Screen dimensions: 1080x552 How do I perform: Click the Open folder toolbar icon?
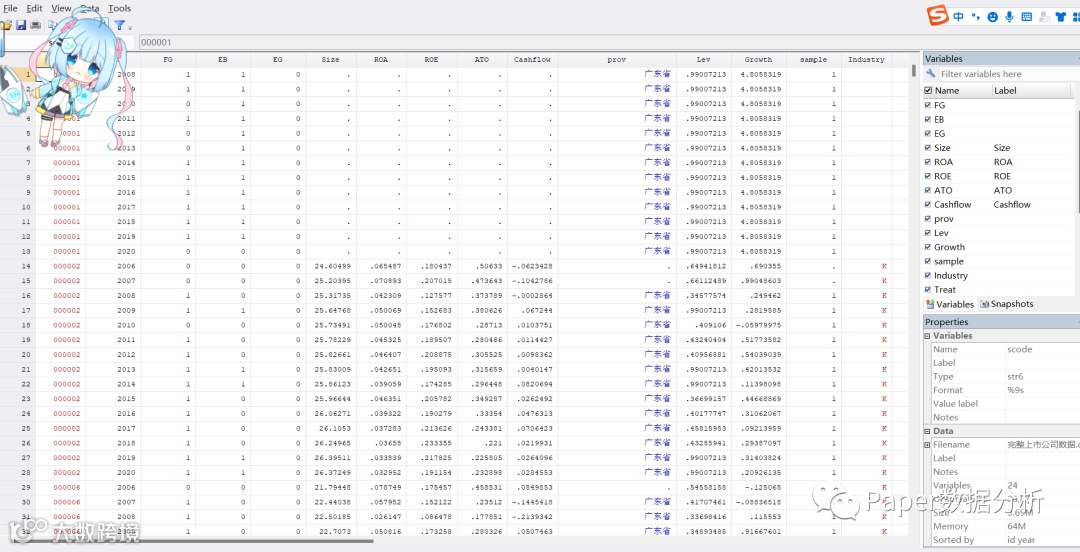pyautogui.click(x=6, y=25)
